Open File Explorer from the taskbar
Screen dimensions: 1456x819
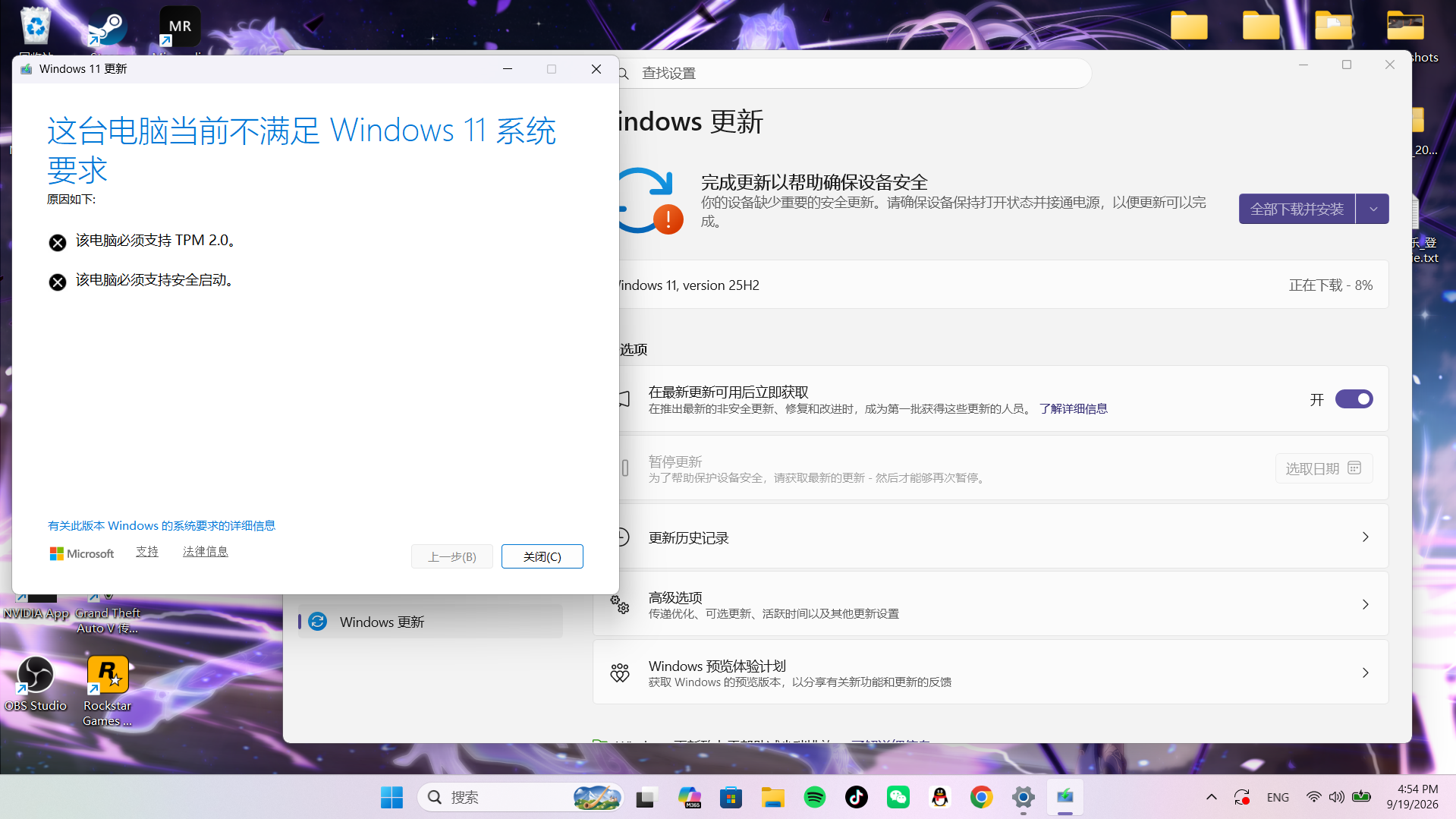click(772, 797)
